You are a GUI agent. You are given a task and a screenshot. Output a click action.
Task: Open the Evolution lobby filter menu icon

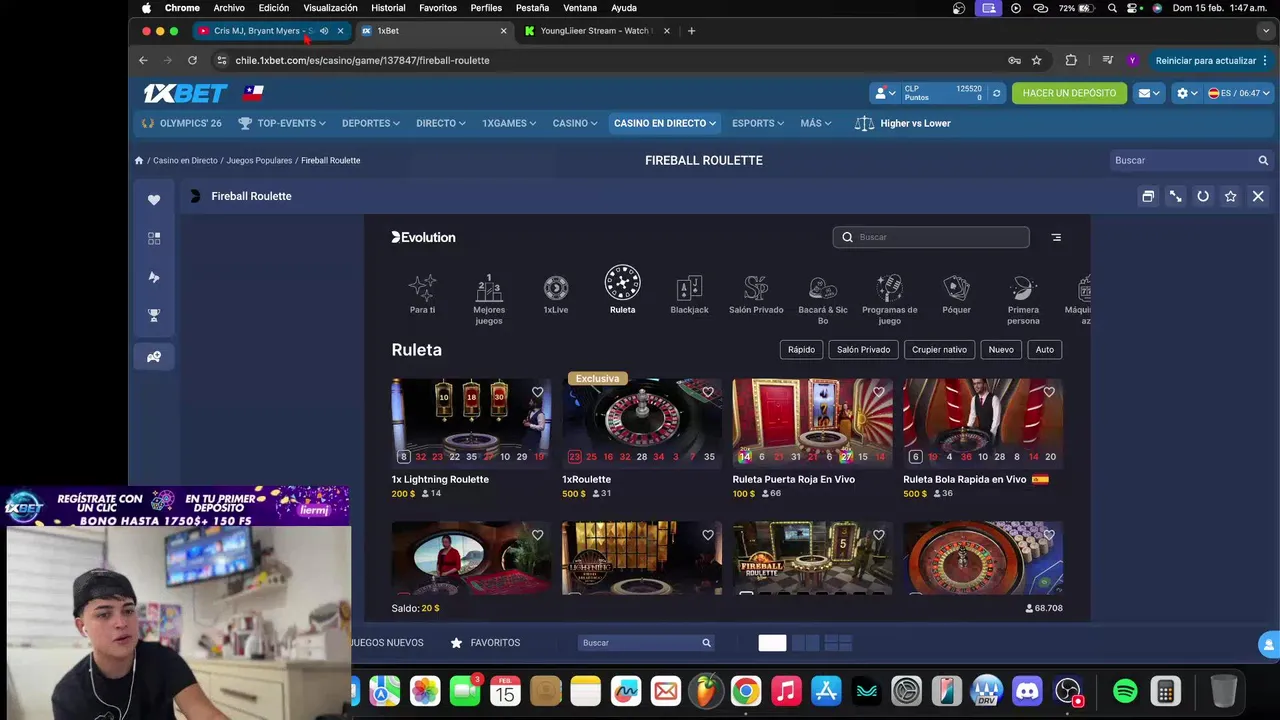click(x=1056, y=237)
